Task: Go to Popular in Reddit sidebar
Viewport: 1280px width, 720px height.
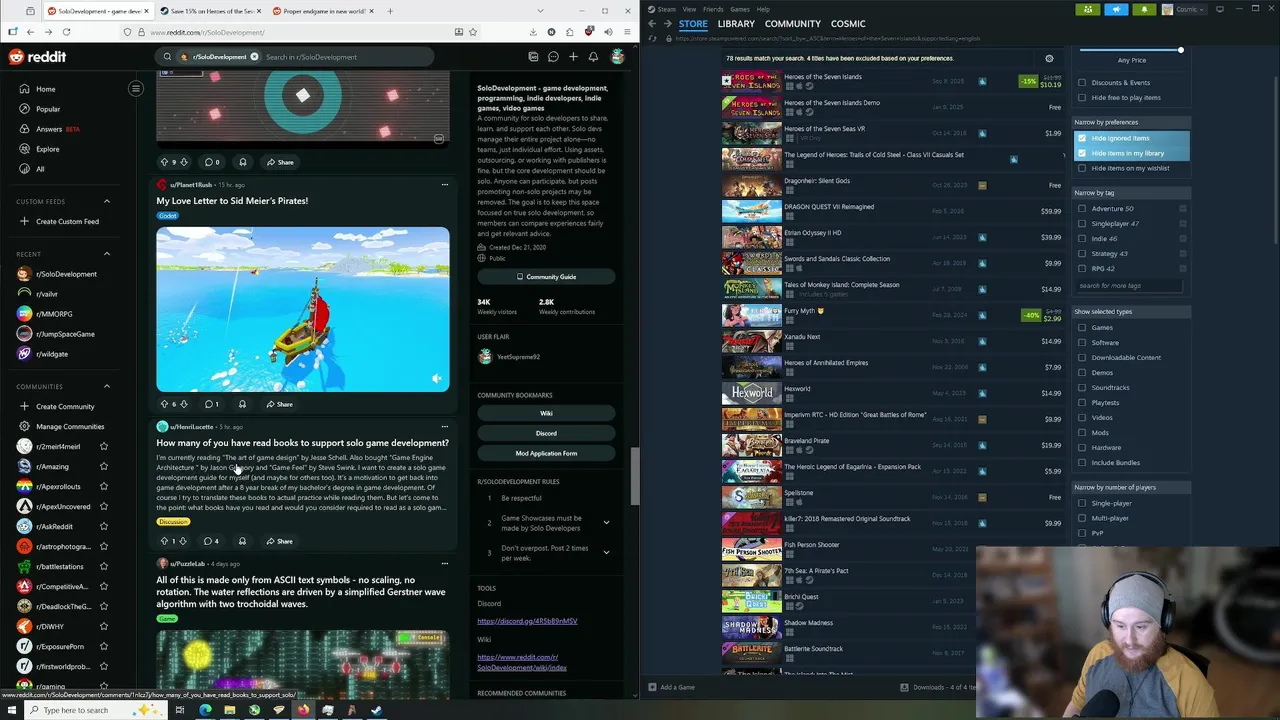Action: pyautogui.click(x=48, y=109)
